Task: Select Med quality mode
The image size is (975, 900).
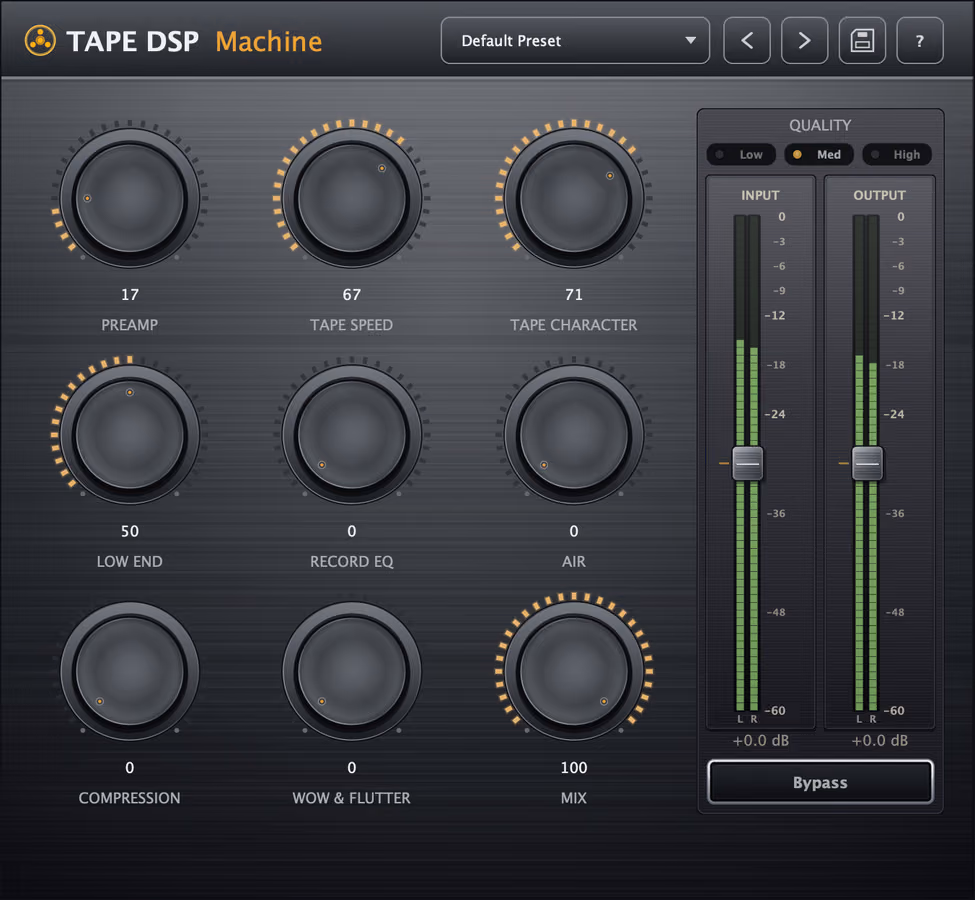Action: pyautogui.click(x=819, y=154)
